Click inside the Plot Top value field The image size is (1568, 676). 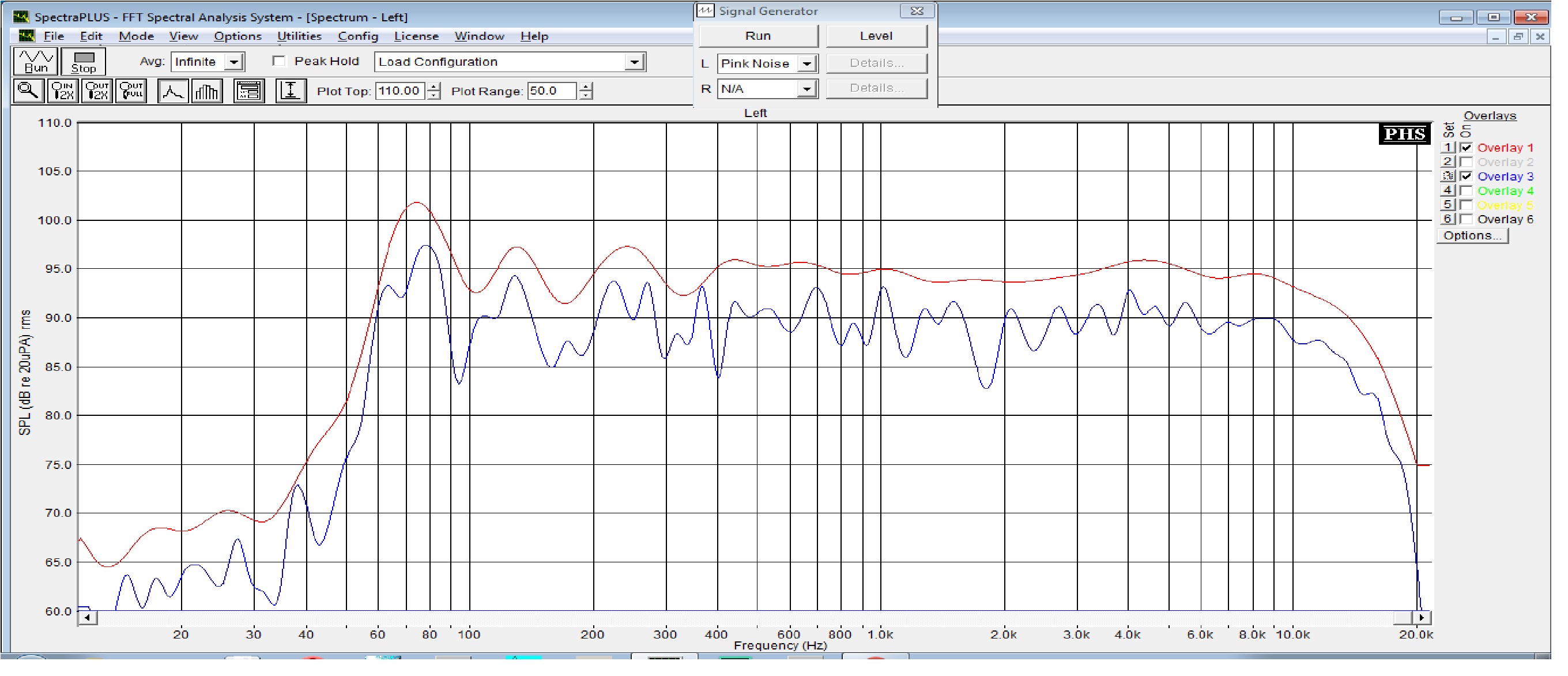[399, 91]
